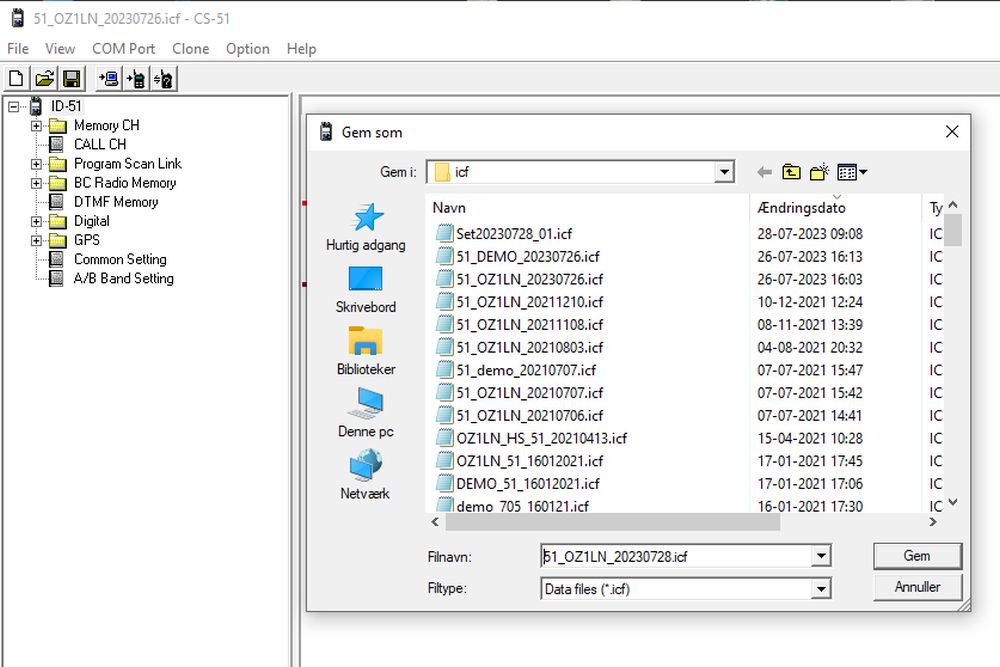Open Biblioteker in the places bar
This screenshot has height=667, width=1000.
365,351
